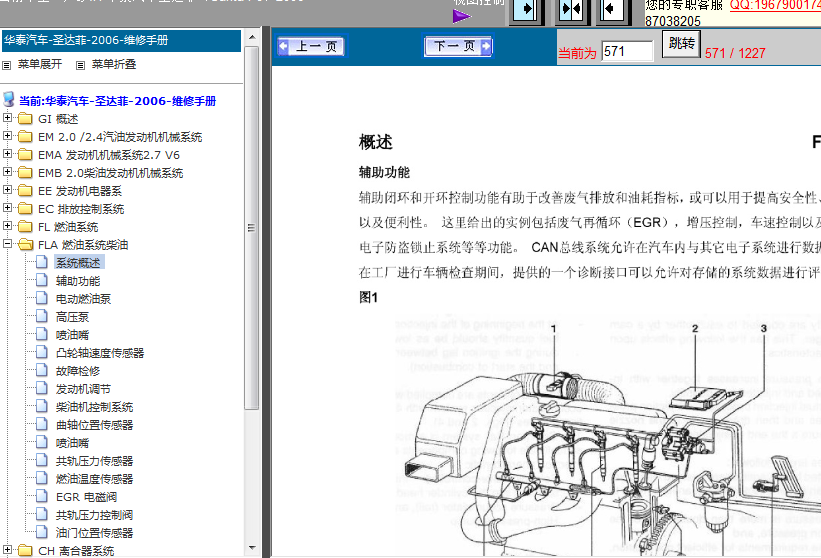
Task: Click the page icon beside 油门位置传感器
Action: [42, 532]
